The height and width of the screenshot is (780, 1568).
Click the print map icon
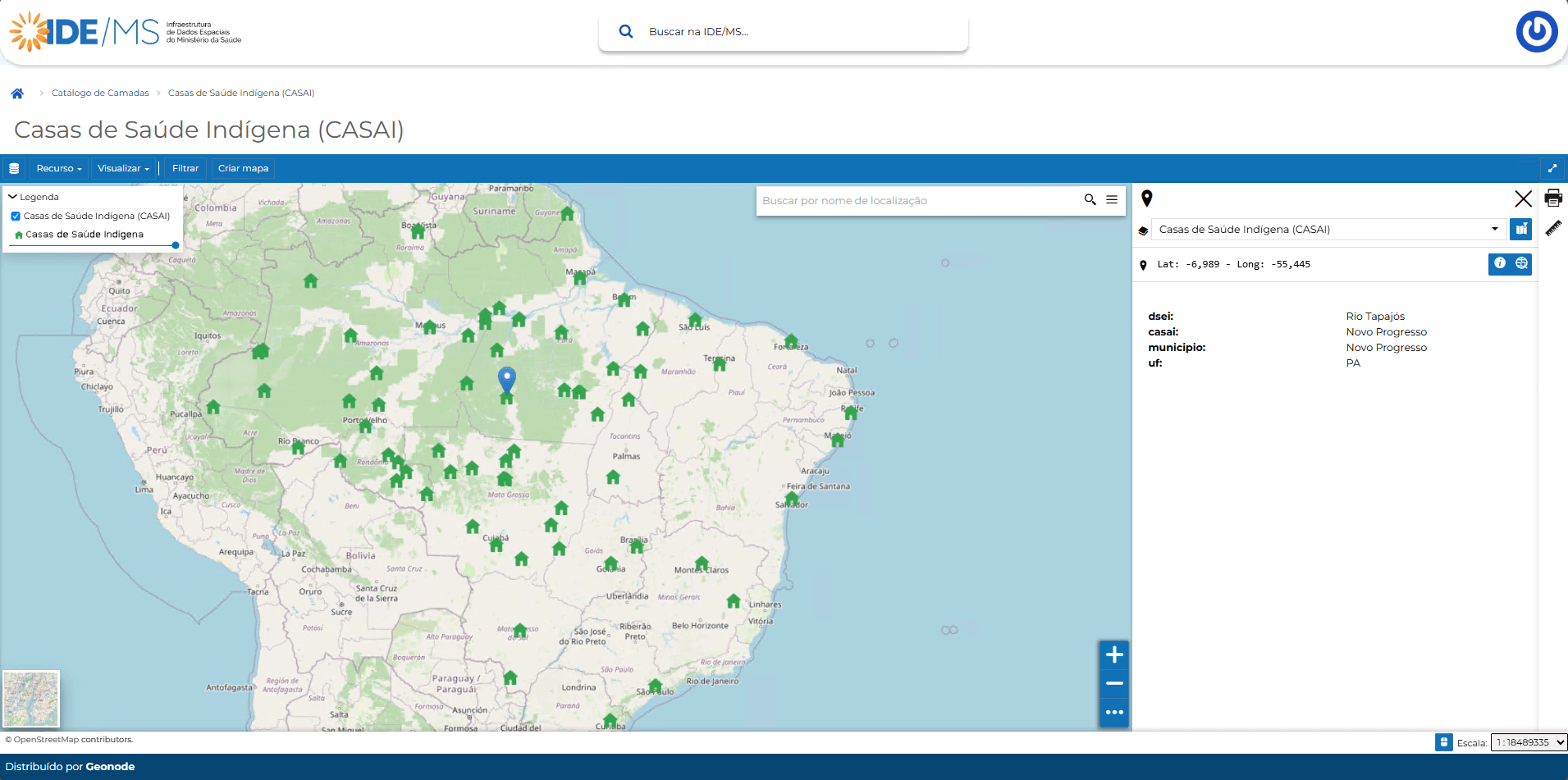tap(1552, 198)
